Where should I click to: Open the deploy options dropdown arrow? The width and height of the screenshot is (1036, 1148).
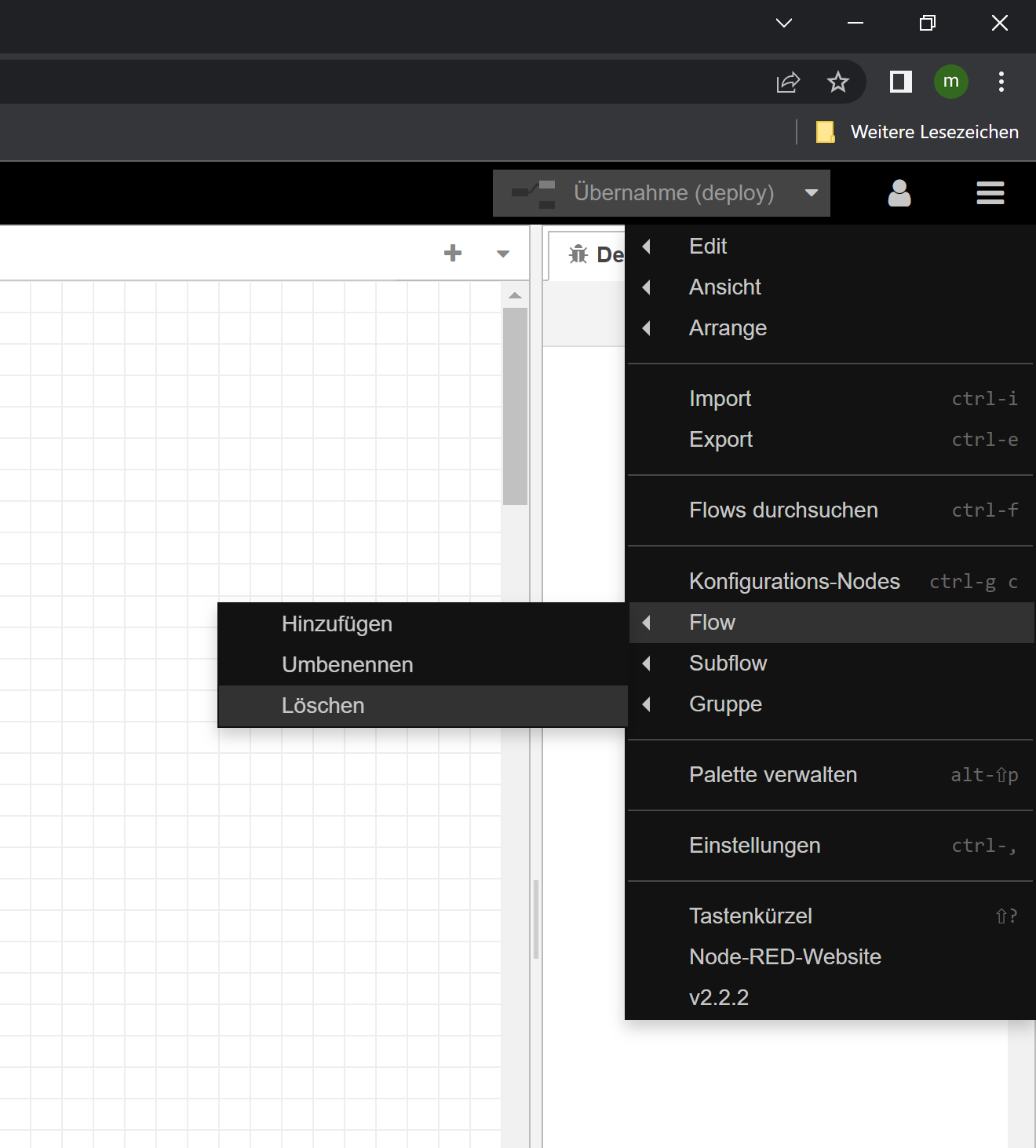pyautogui.click(x=812, y=193)
